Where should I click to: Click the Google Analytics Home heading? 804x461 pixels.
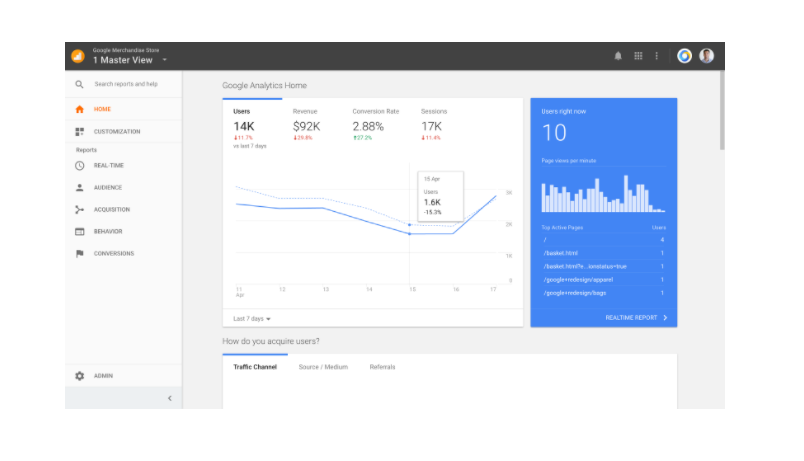click(x=265, y=86)
